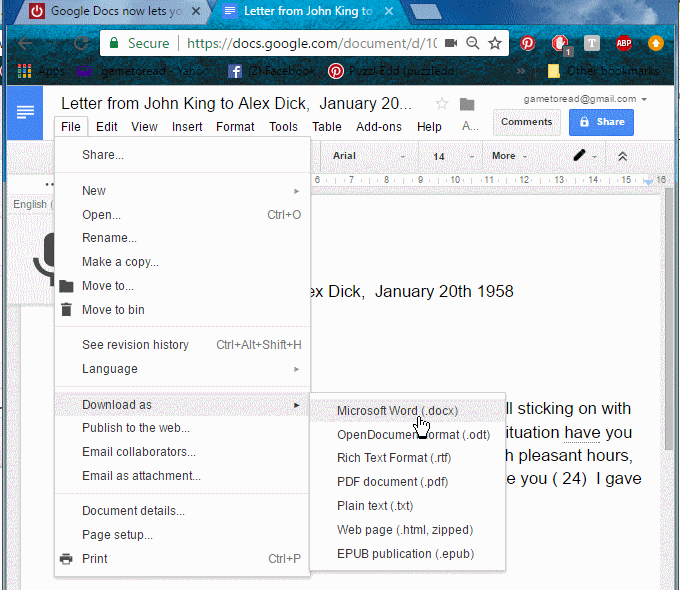
Task: Click the browser reload icon
Action: [81, 43]
